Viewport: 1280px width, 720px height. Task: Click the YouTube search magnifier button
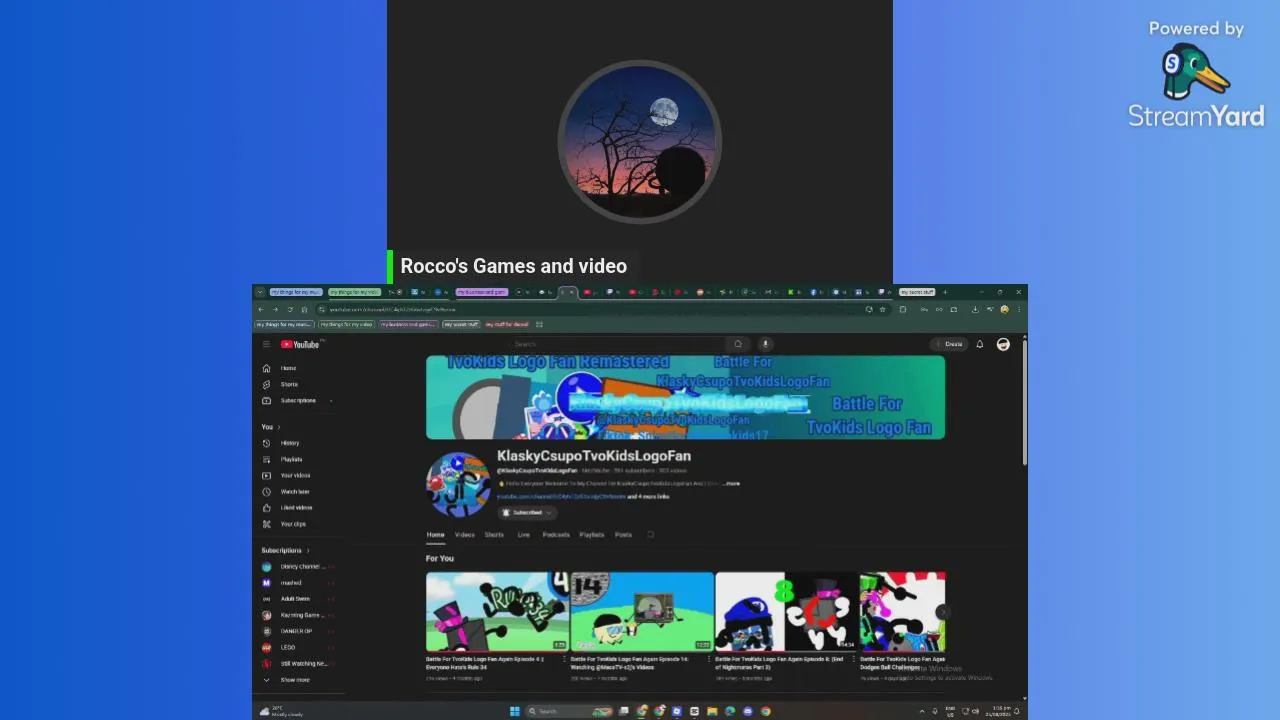point(738,344)
